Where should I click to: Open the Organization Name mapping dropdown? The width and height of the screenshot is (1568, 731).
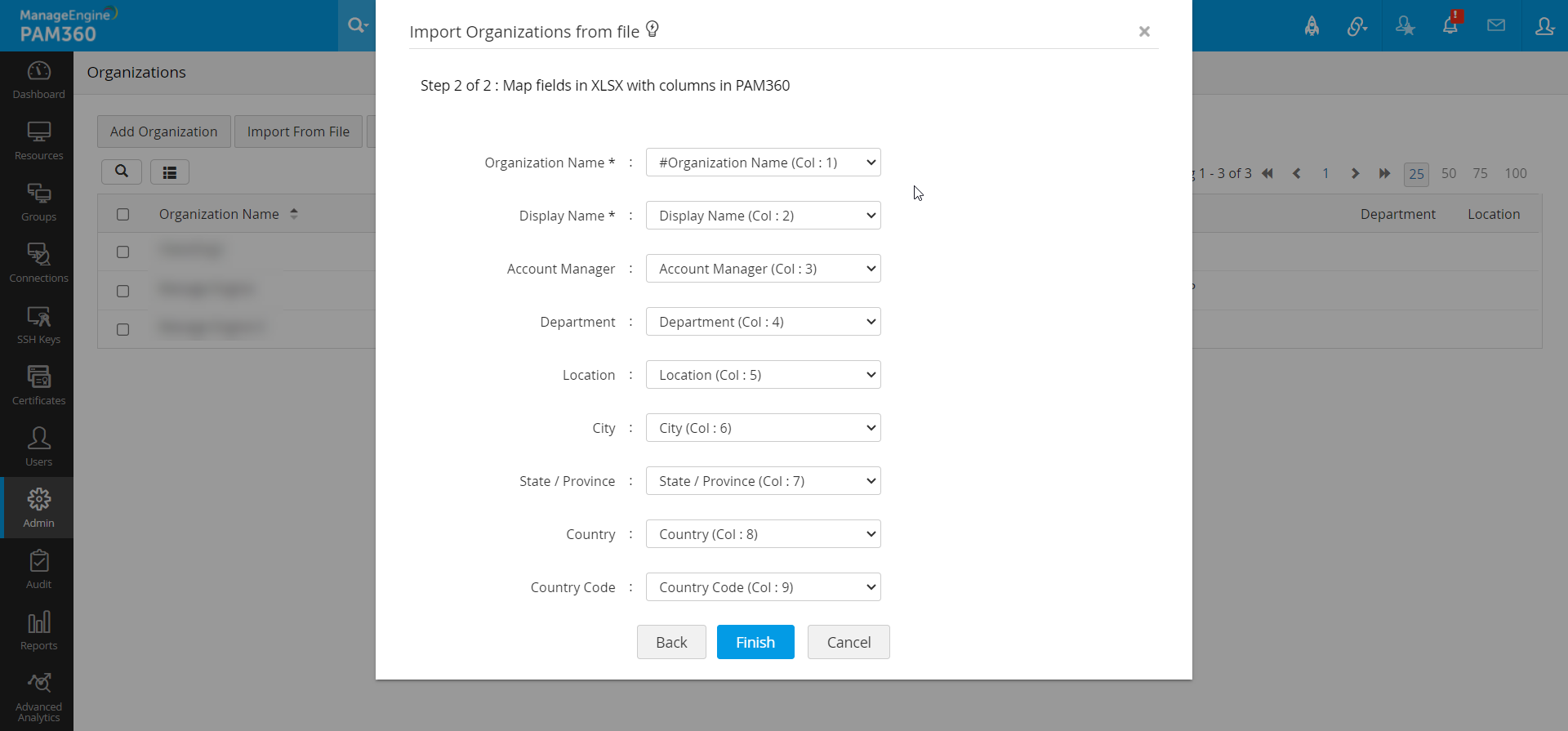[764, 163]
